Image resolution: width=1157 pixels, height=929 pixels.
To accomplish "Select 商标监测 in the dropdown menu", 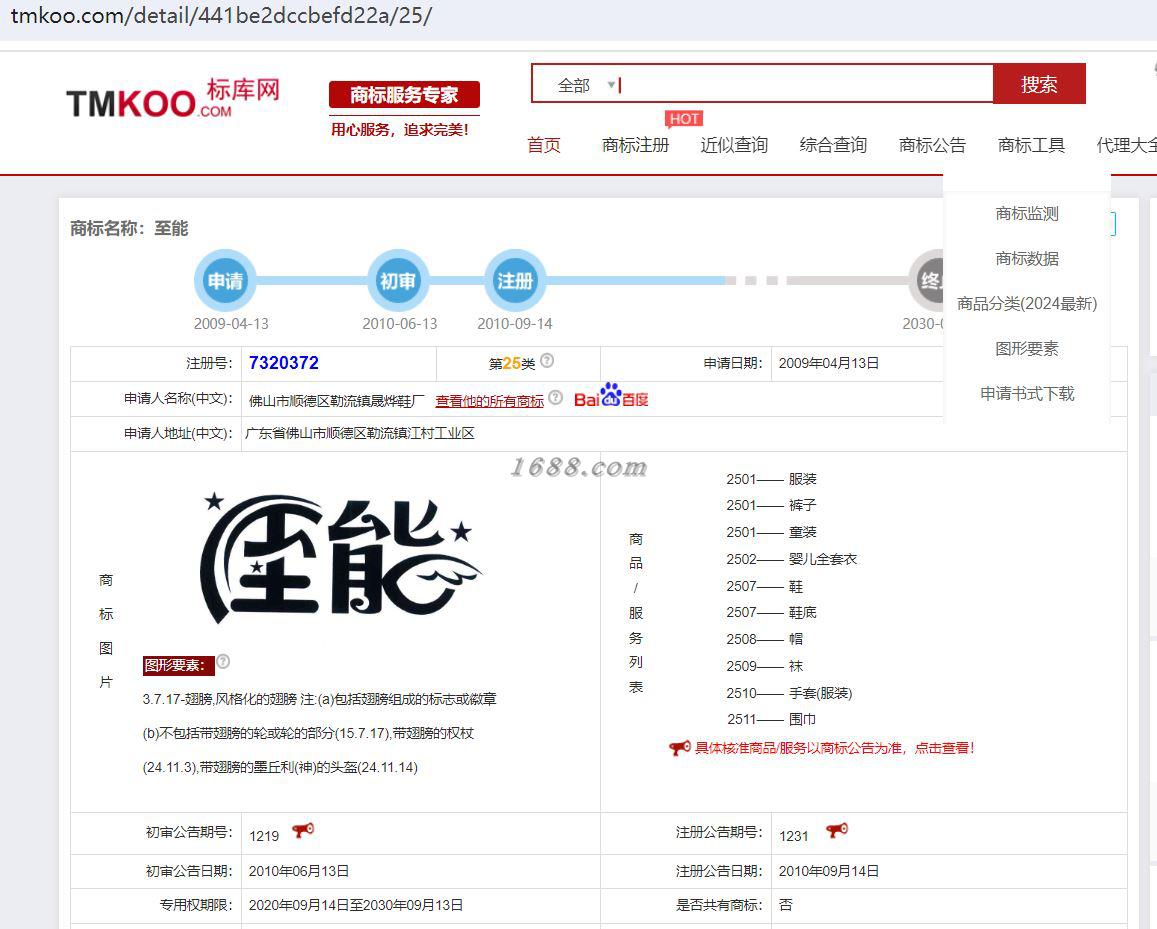I will coord(1026,214).
